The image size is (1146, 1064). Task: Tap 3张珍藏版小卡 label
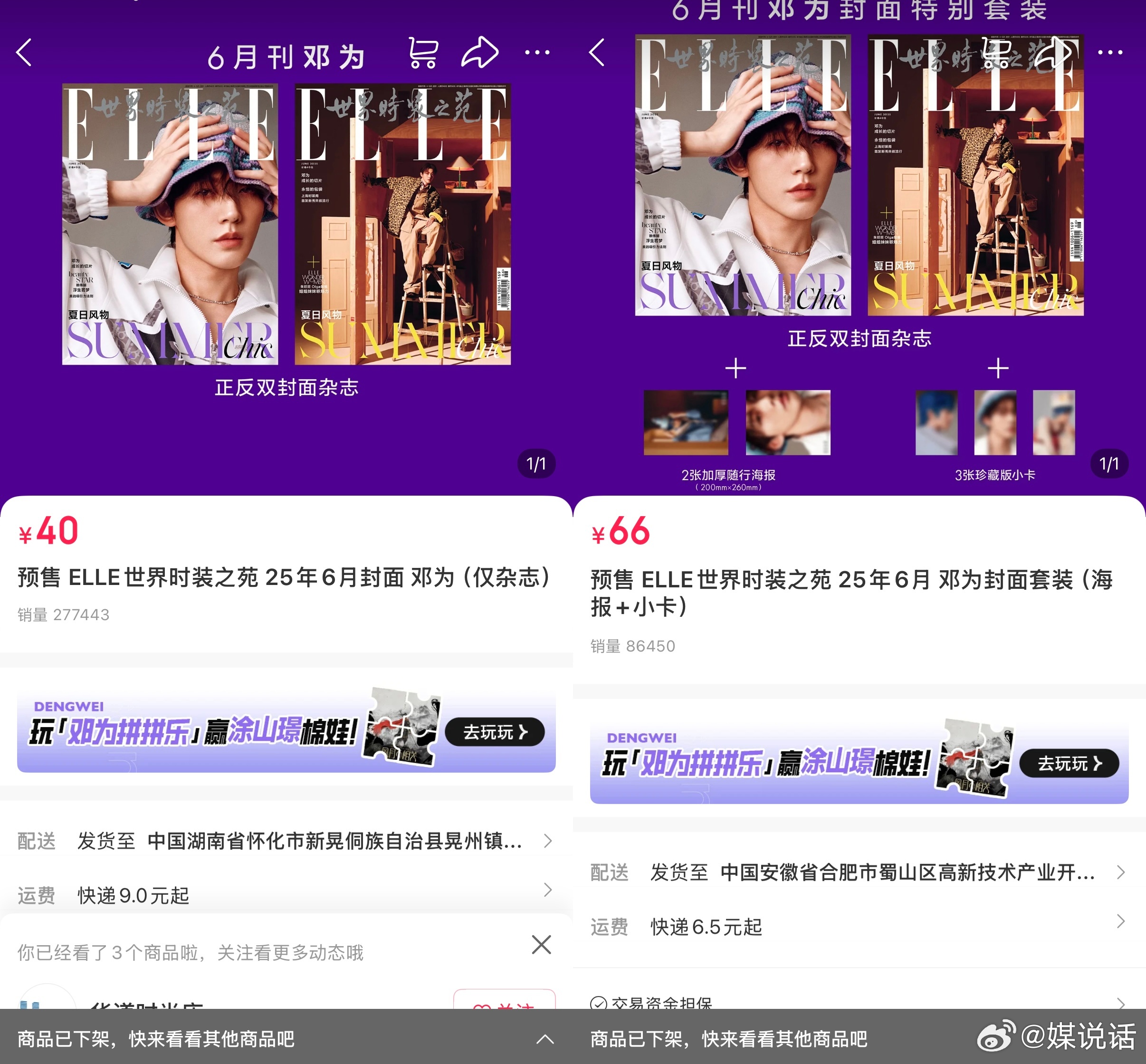coord(995,475)
